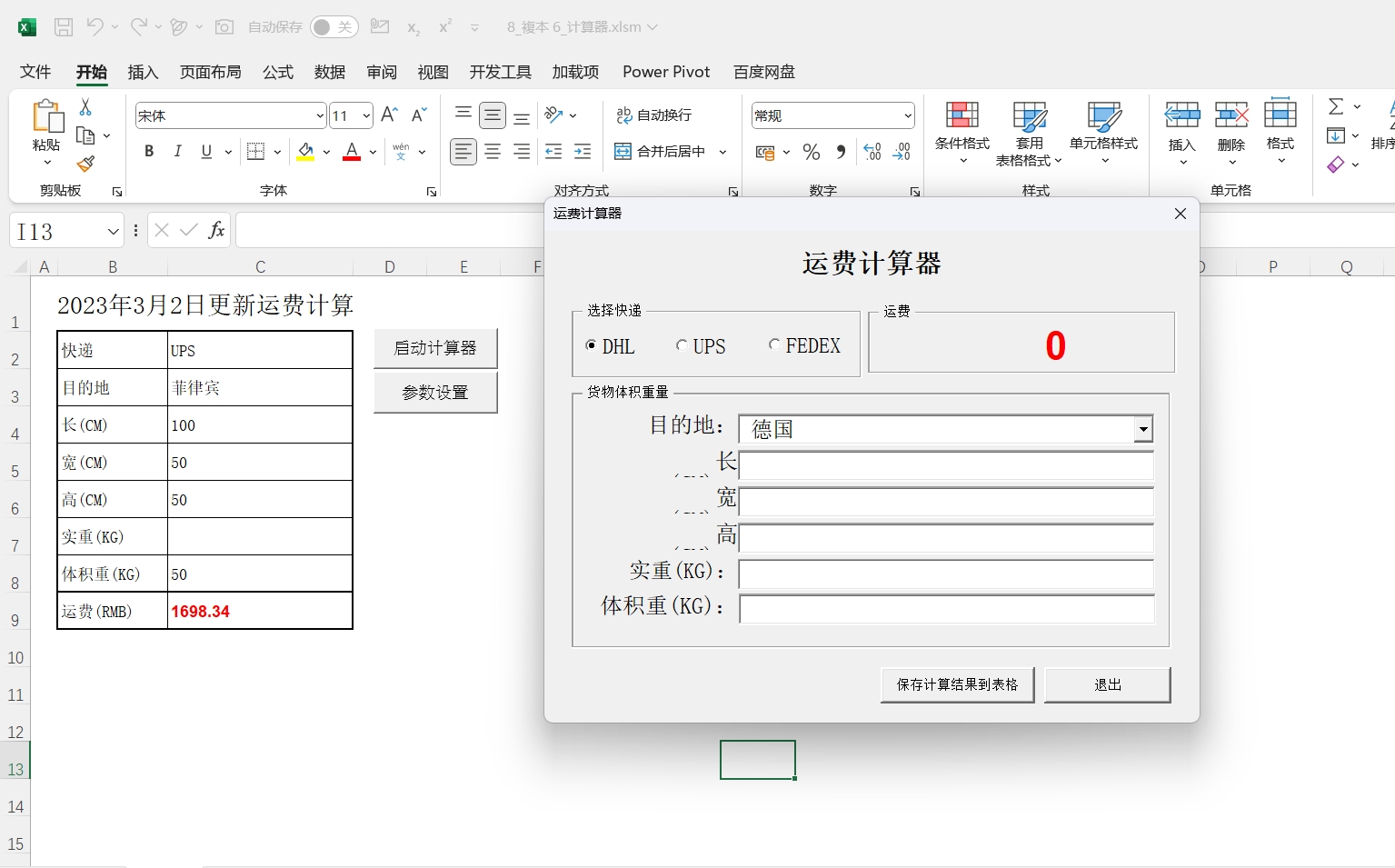Decrease decimal places
Viewport: 1395px width, 868px height.
click(902, 152)
